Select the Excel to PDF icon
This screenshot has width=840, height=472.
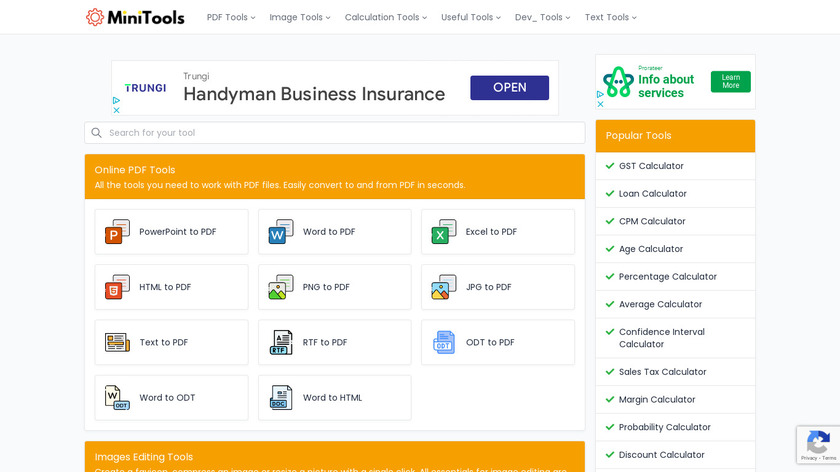(x=444, y=231)
